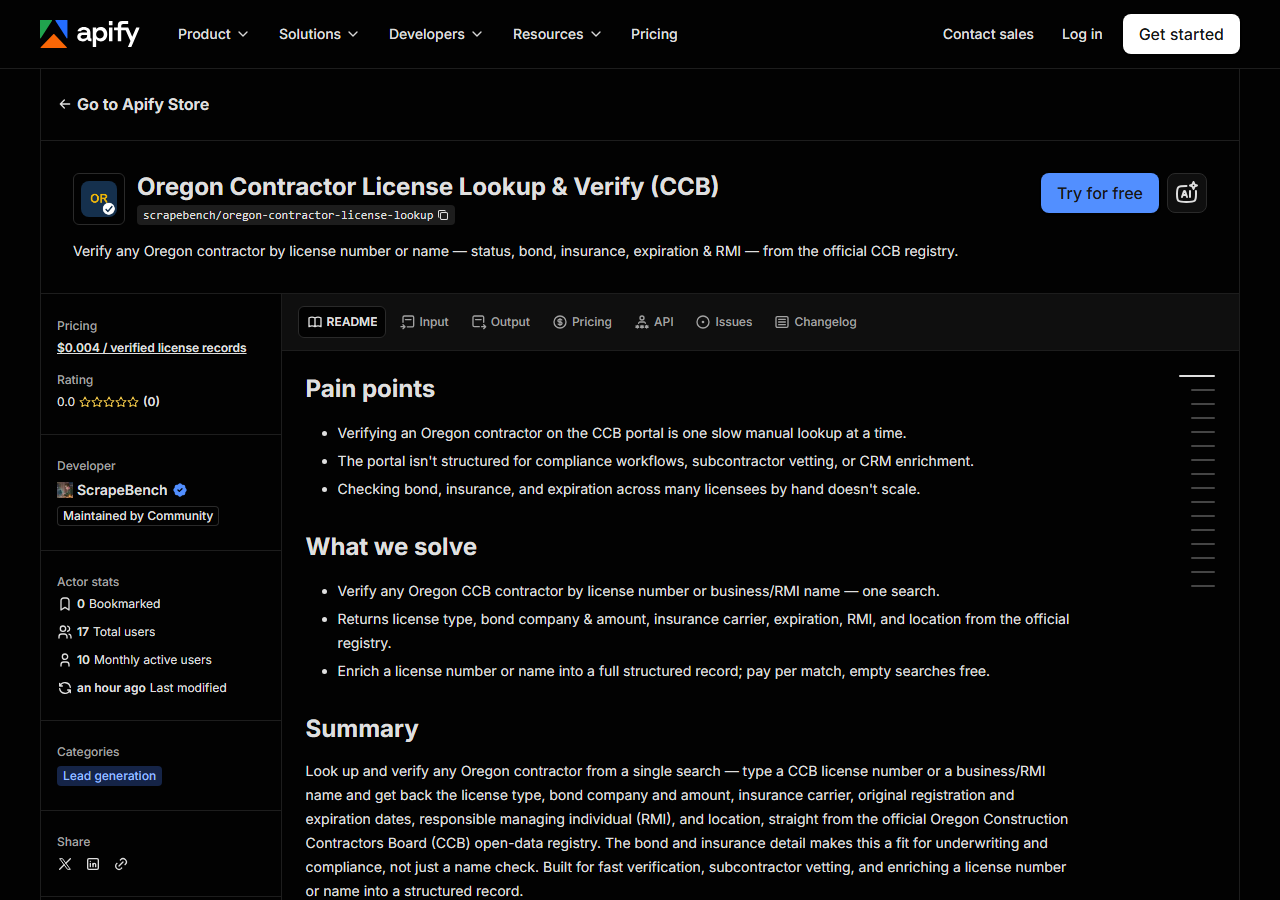View the Changelog tab
The image size is (1280, 900).
point(816,322)
